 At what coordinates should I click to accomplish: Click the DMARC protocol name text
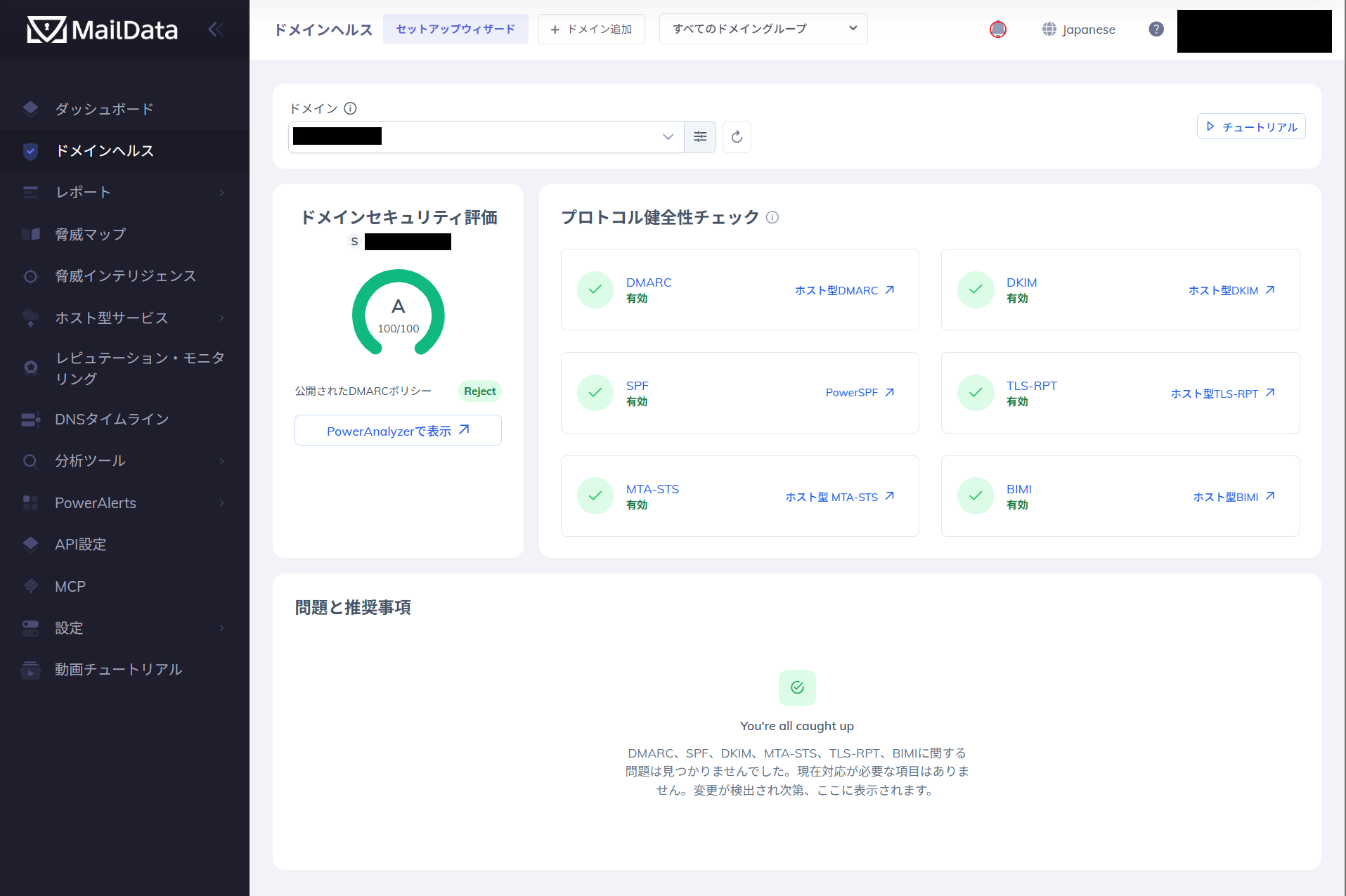pos(649,283)
